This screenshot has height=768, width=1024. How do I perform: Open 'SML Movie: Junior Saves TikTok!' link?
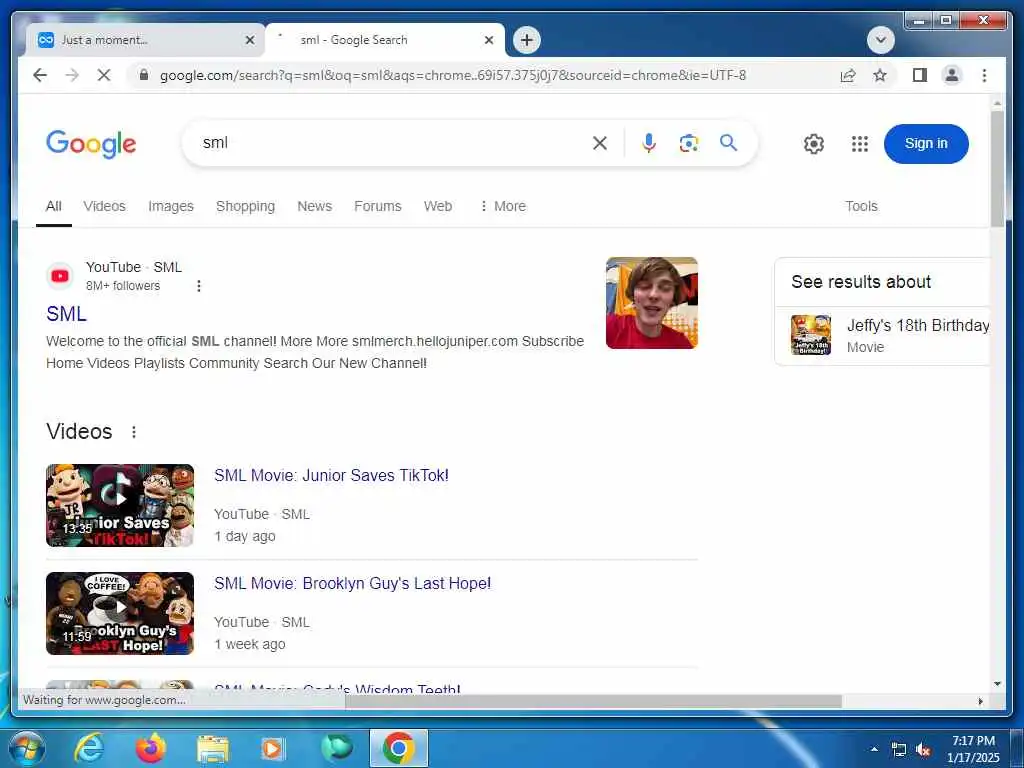(331, 475)
